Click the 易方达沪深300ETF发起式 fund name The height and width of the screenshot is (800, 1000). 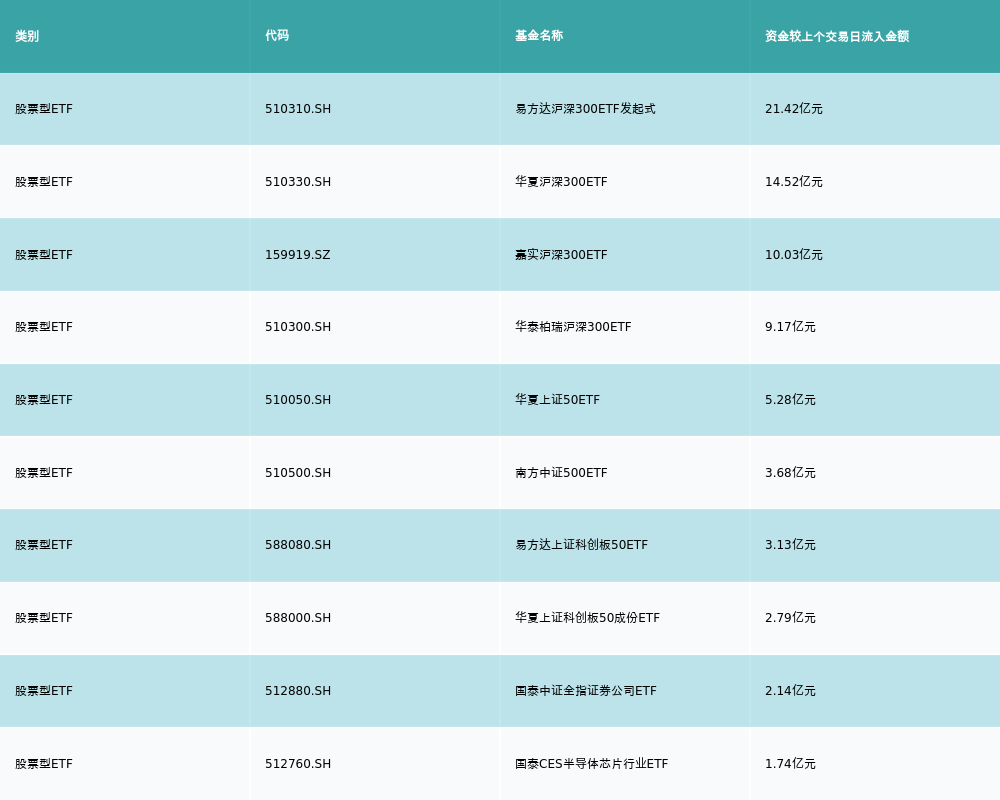[x=585, y=109]
